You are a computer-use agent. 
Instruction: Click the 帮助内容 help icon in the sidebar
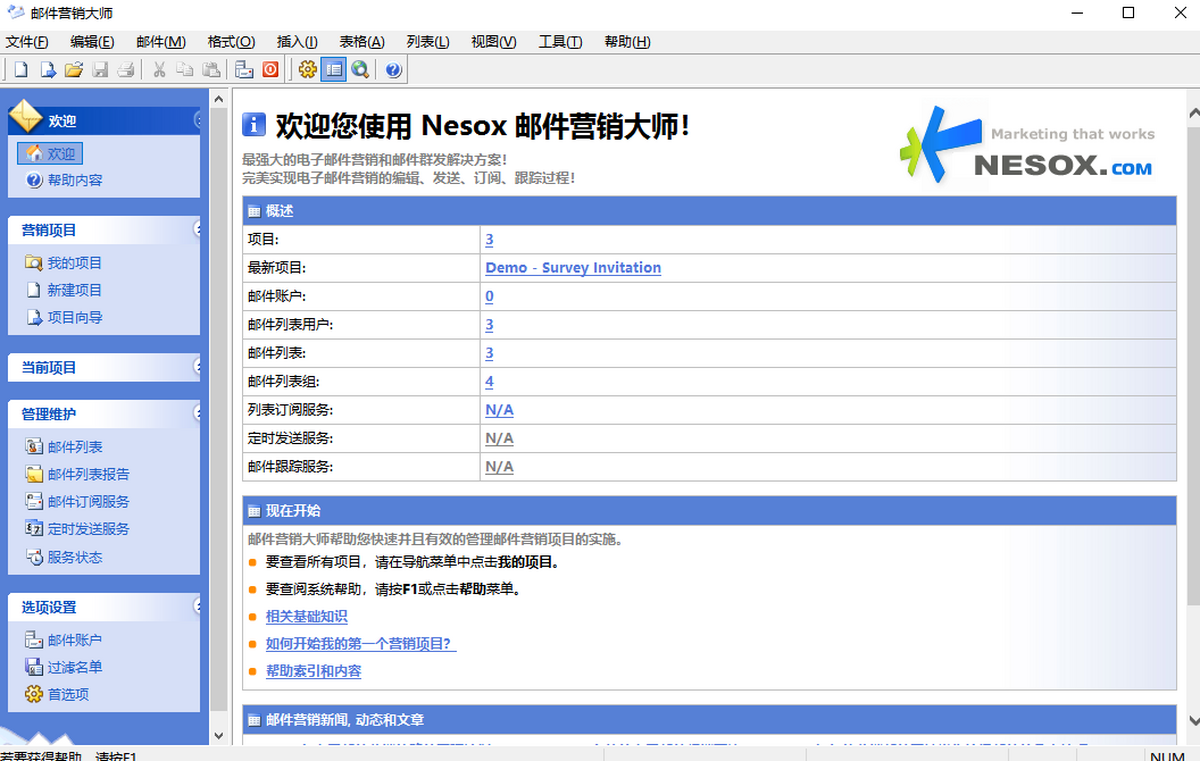pos(34,181)
